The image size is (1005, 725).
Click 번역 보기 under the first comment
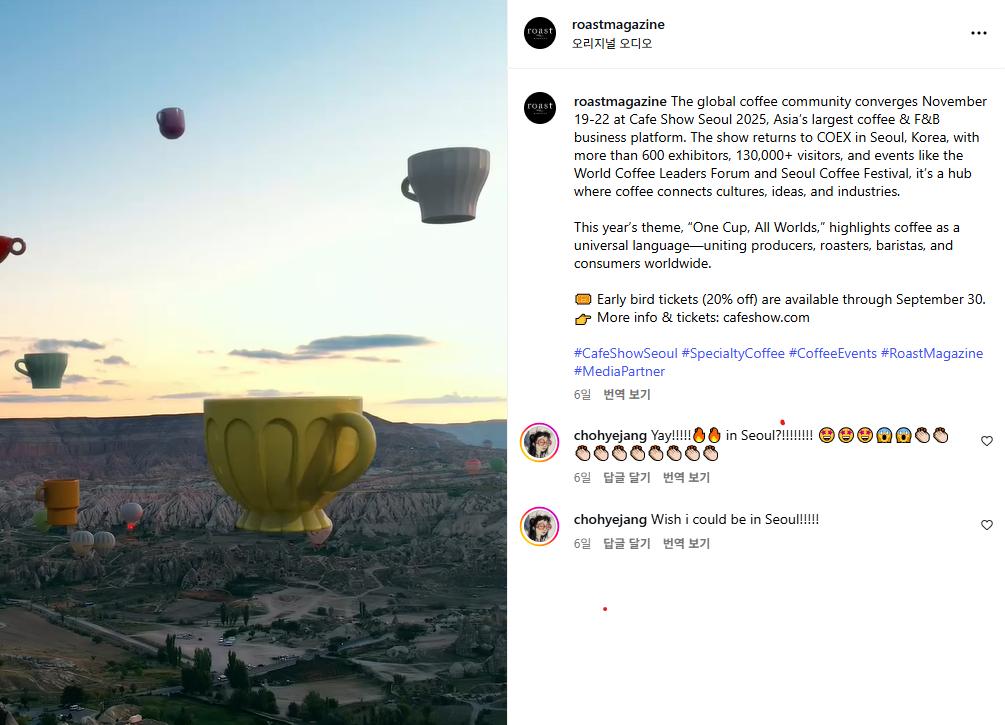pos(686,478)
